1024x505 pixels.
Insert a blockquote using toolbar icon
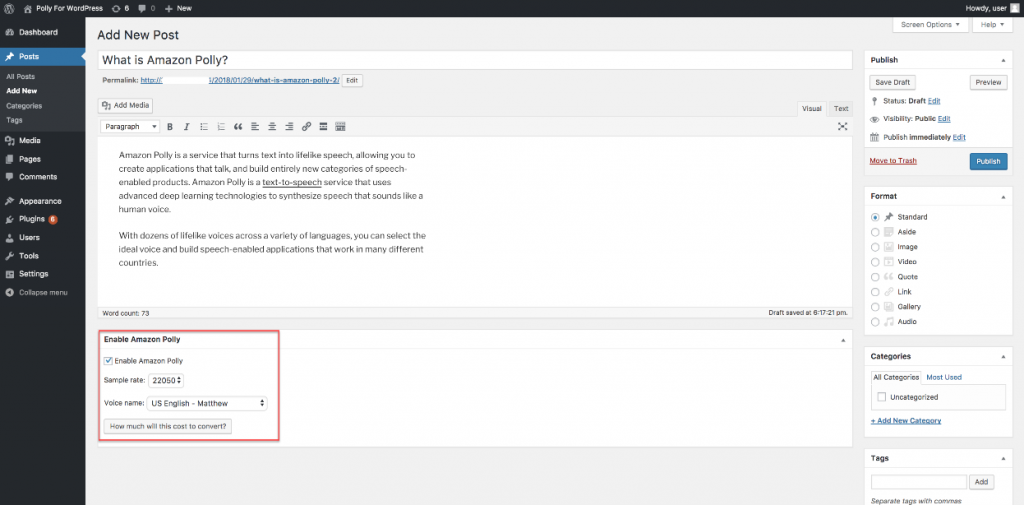click(x=238, y=127)
